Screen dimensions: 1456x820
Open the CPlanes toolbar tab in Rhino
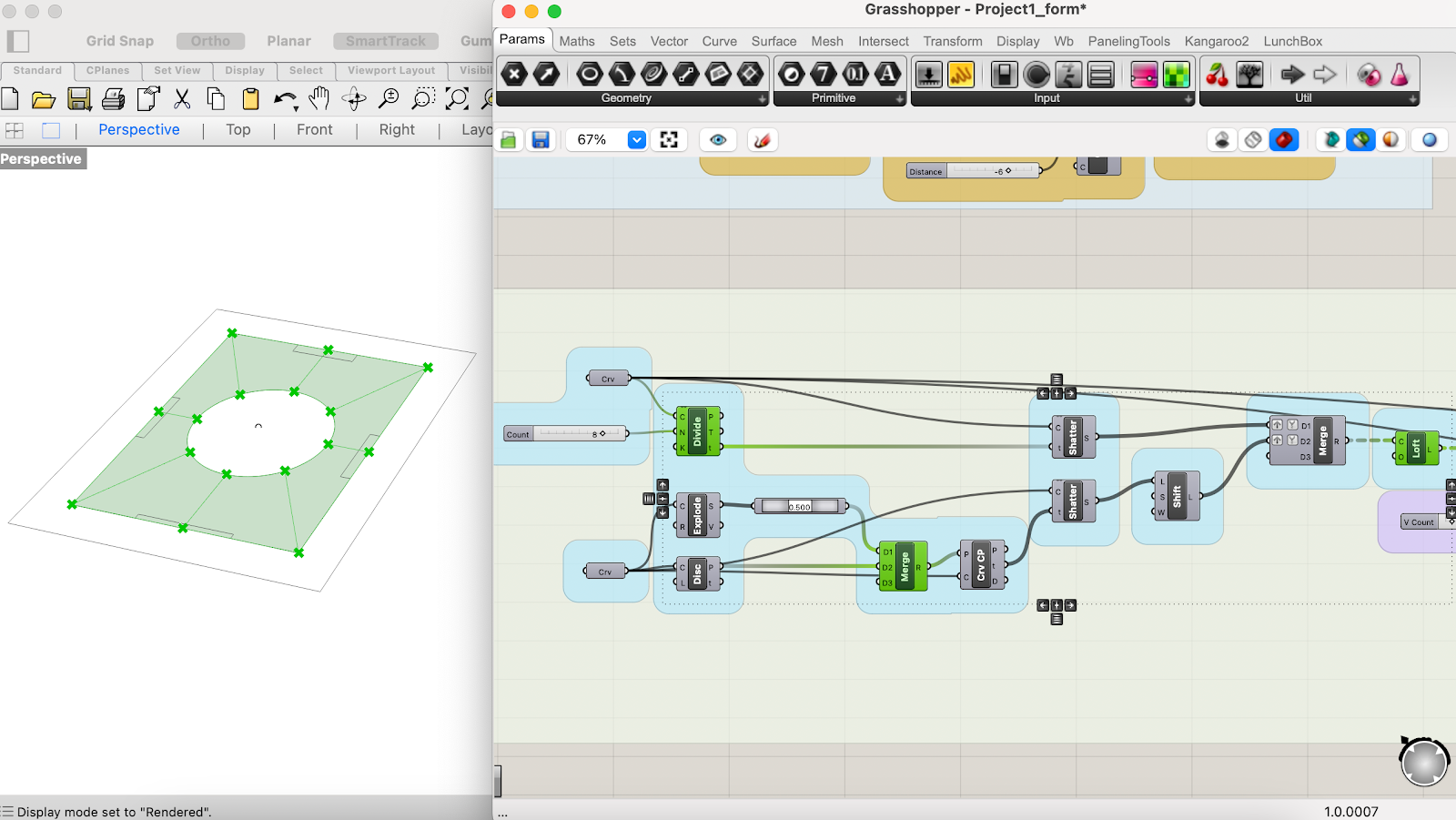107,70
